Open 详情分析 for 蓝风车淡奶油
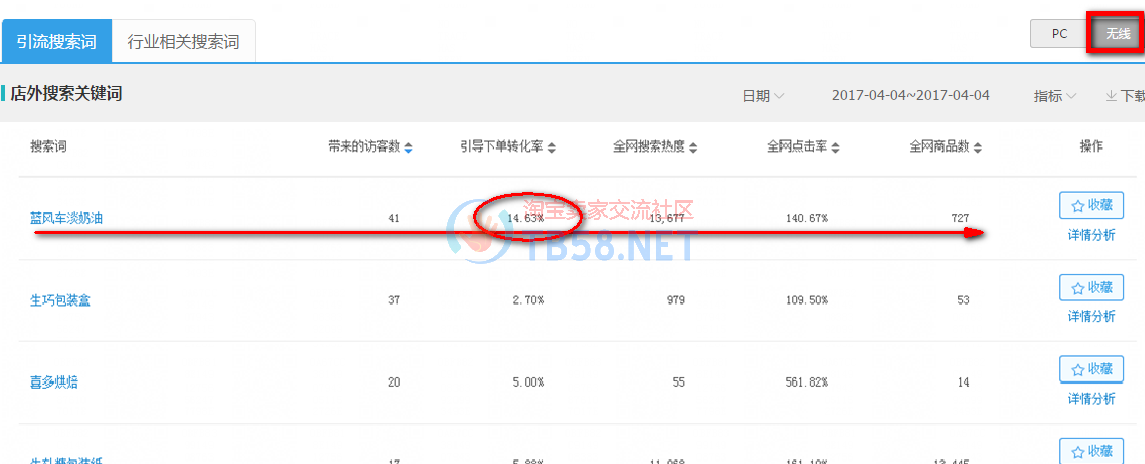Screen dimensions: 1145x464 click(1092, 235)
